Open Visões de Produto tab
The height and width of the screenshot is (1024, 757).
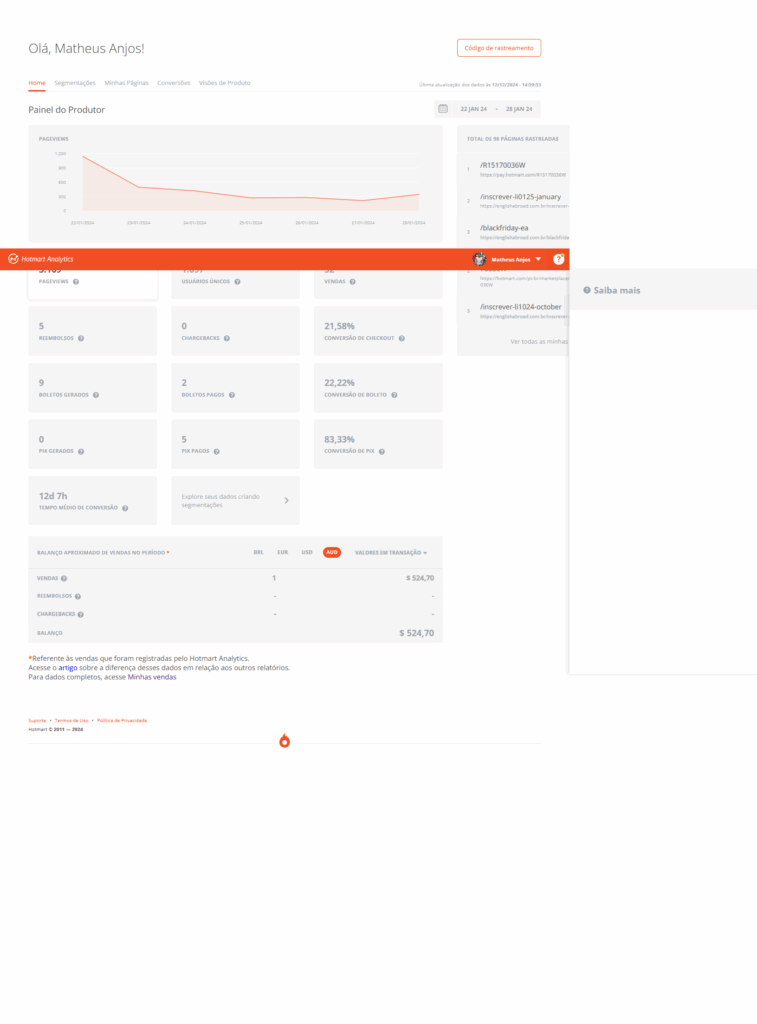coord(225,83)
